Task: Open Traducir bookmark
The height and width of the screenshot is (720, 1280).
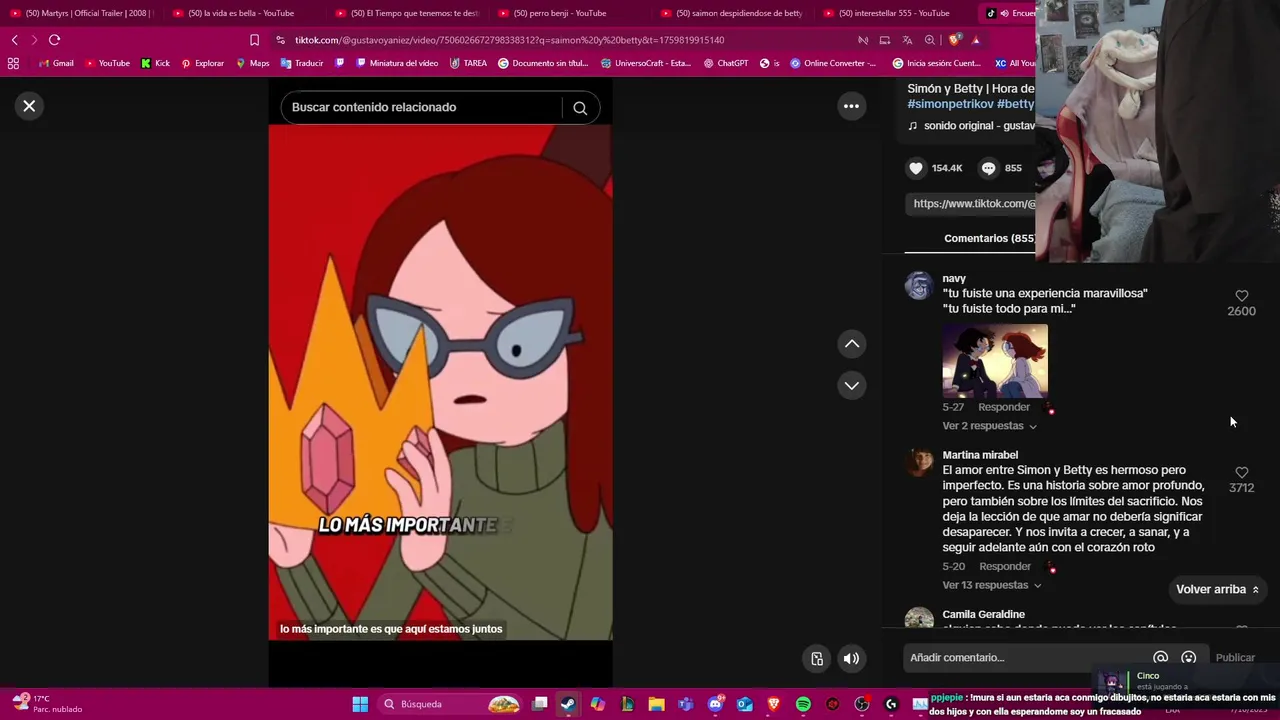Action: pyautogui.click(x=302, y=63)
